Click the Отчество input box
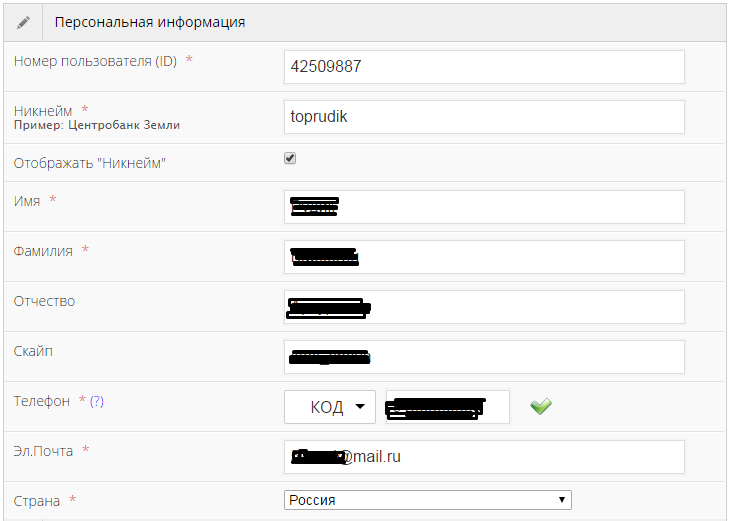Image resolution: width=731 pixels, height=521 pixels. pos(484,306)
